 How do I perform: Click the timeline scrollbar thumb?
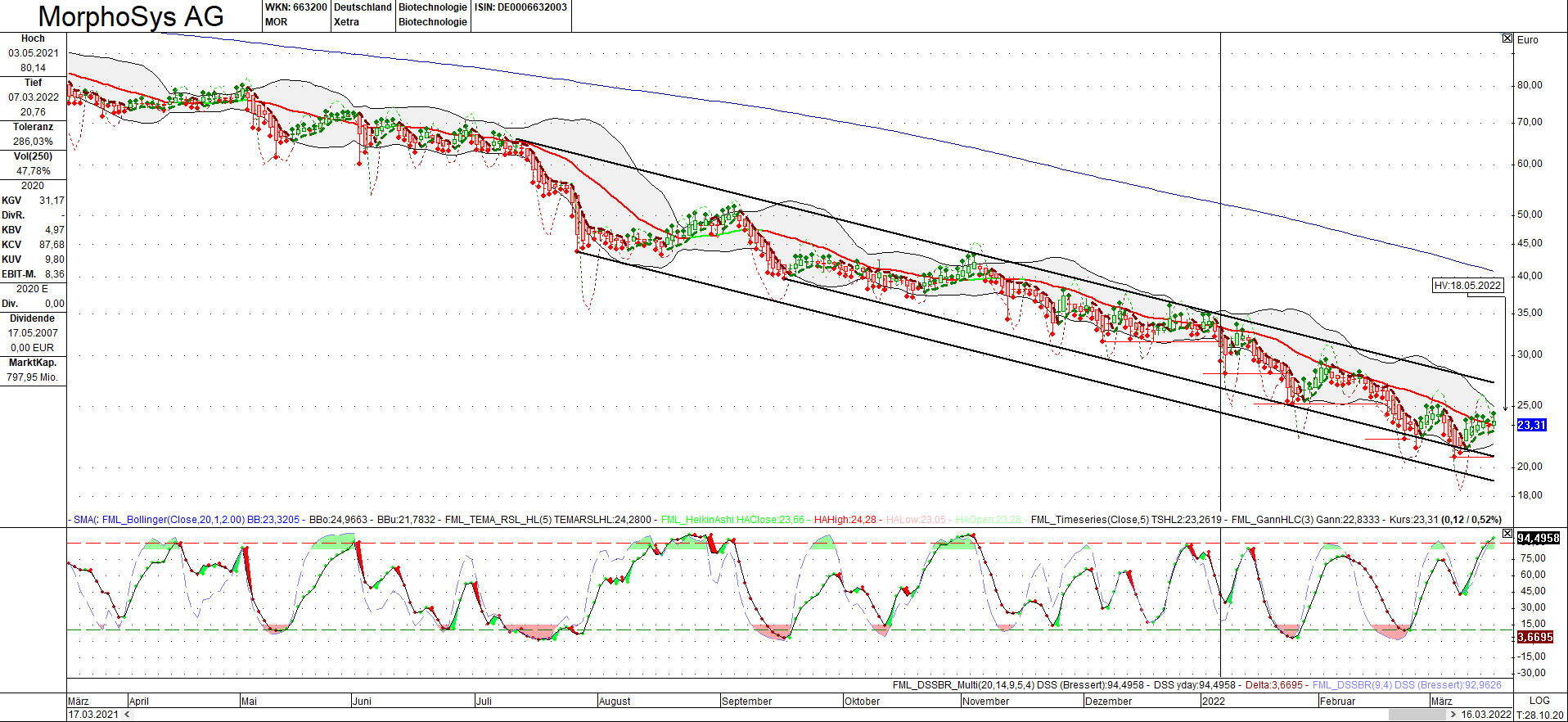pos(1417,715)
